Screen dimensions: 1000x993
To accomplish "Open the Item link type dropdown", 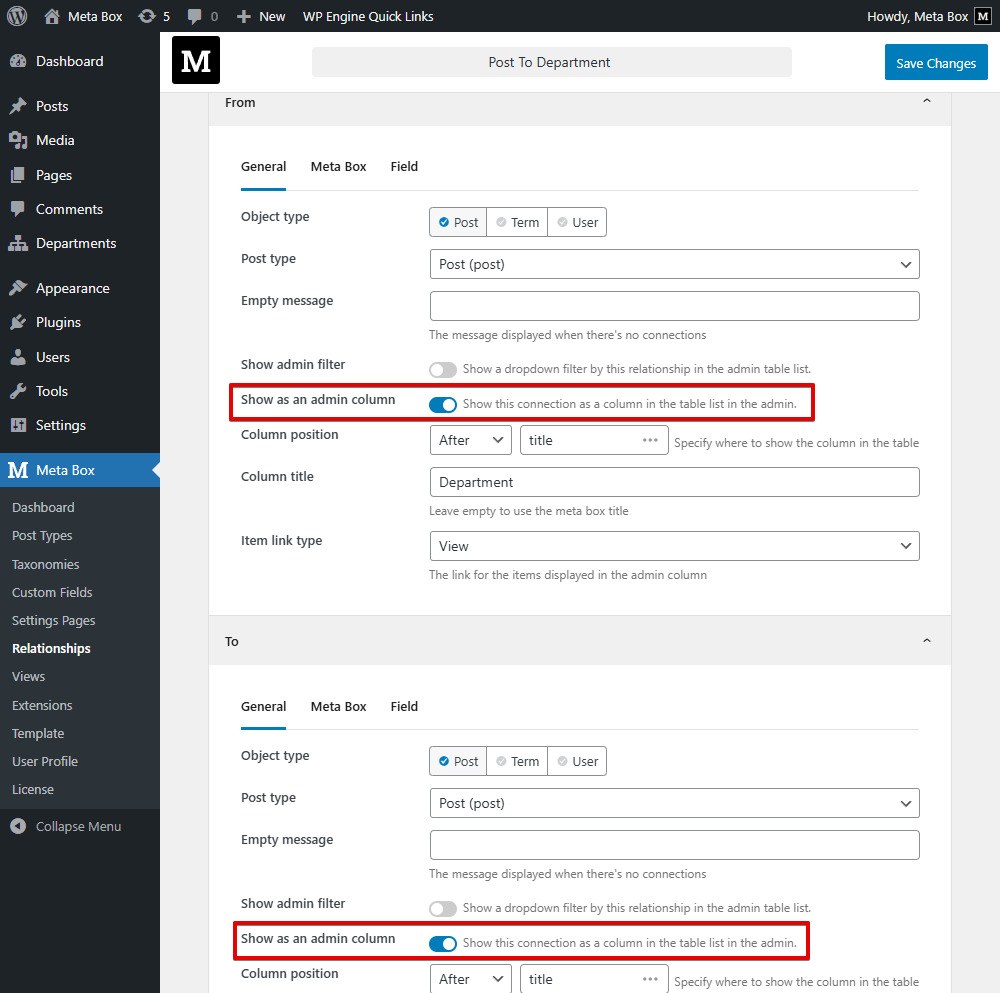I will point(674,546).
